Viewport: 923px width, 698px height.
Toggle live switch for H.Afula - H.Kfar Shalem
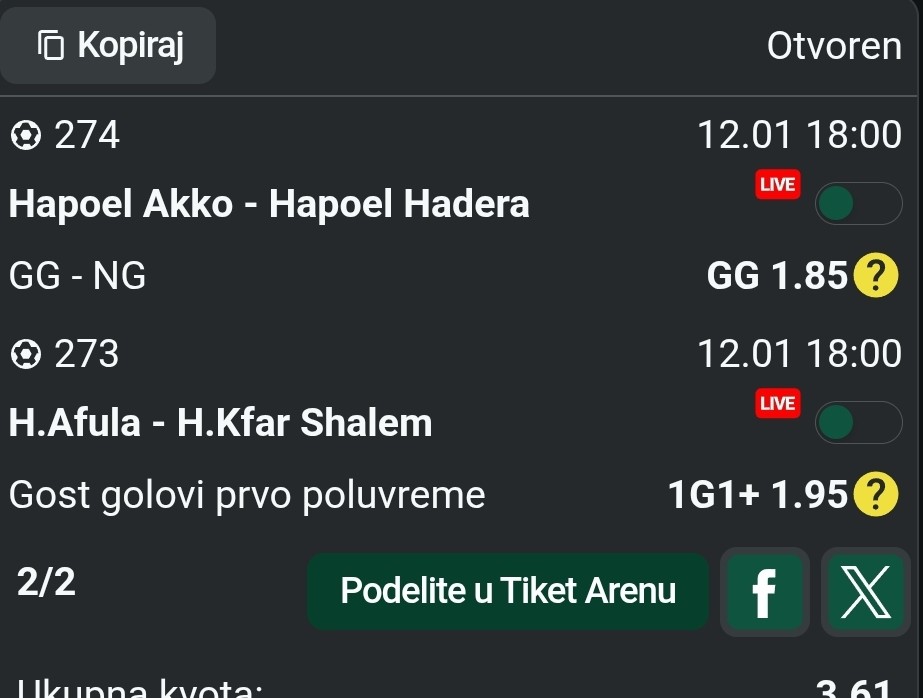[858, 423]
